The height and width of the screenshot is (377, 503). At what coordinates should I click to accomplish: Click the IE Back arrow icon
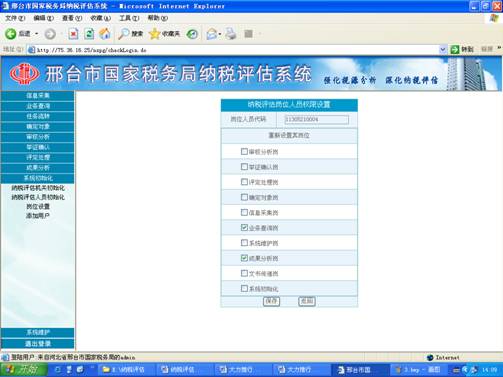pyautogui.click(x=11, y=34)
